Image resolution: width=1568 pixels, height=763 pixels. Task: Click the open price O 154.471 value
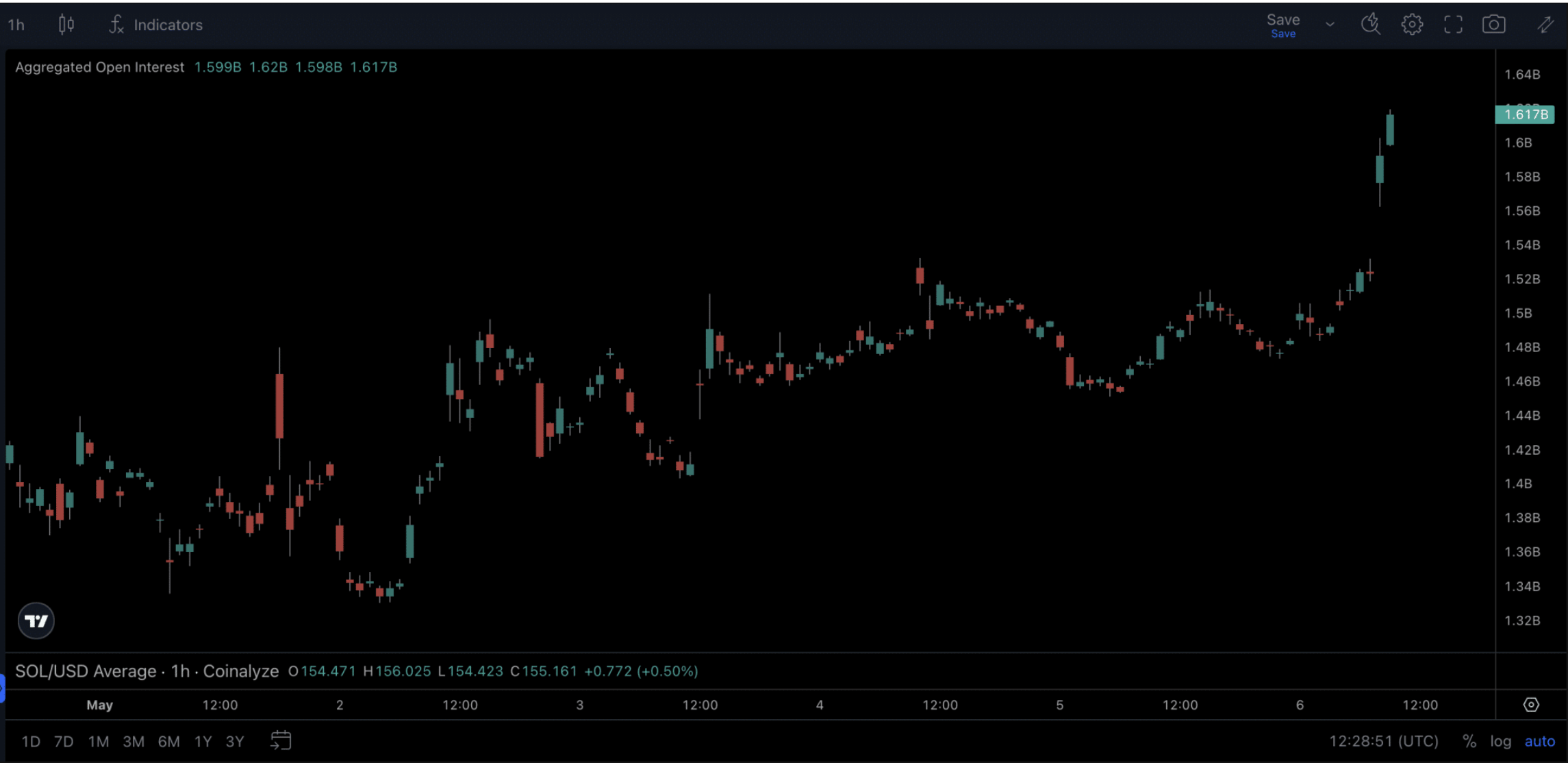click(x=322, y=671)
